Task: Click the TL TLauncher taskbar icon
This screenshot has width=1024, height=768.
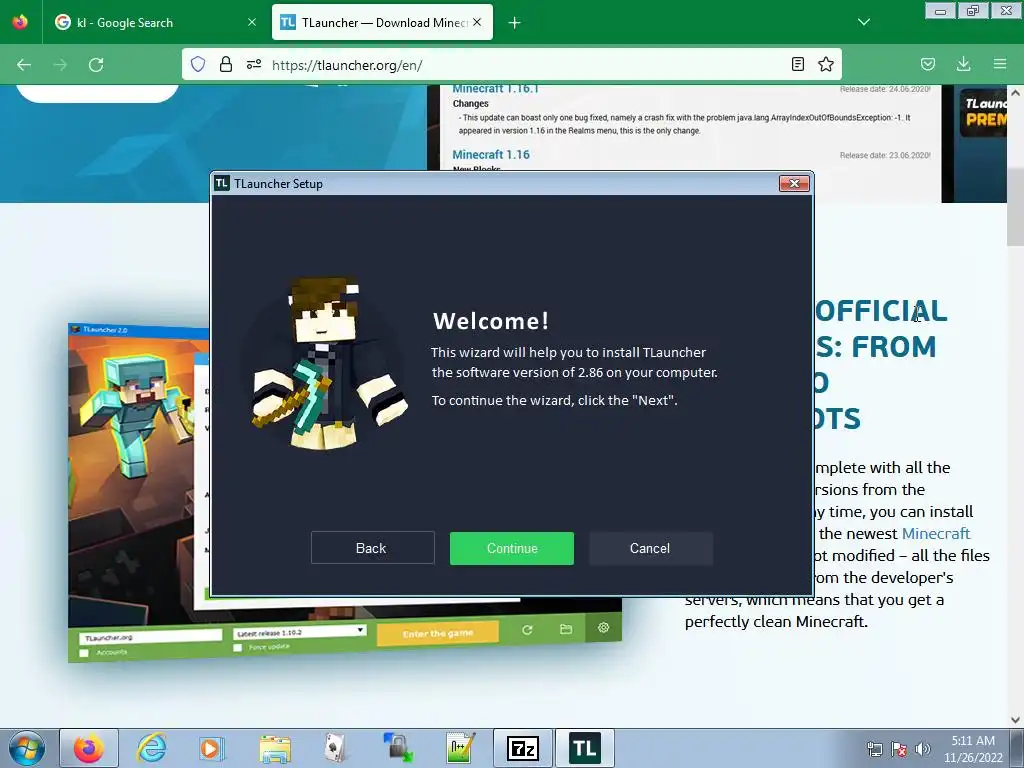Action: click(x=584, y=748)
